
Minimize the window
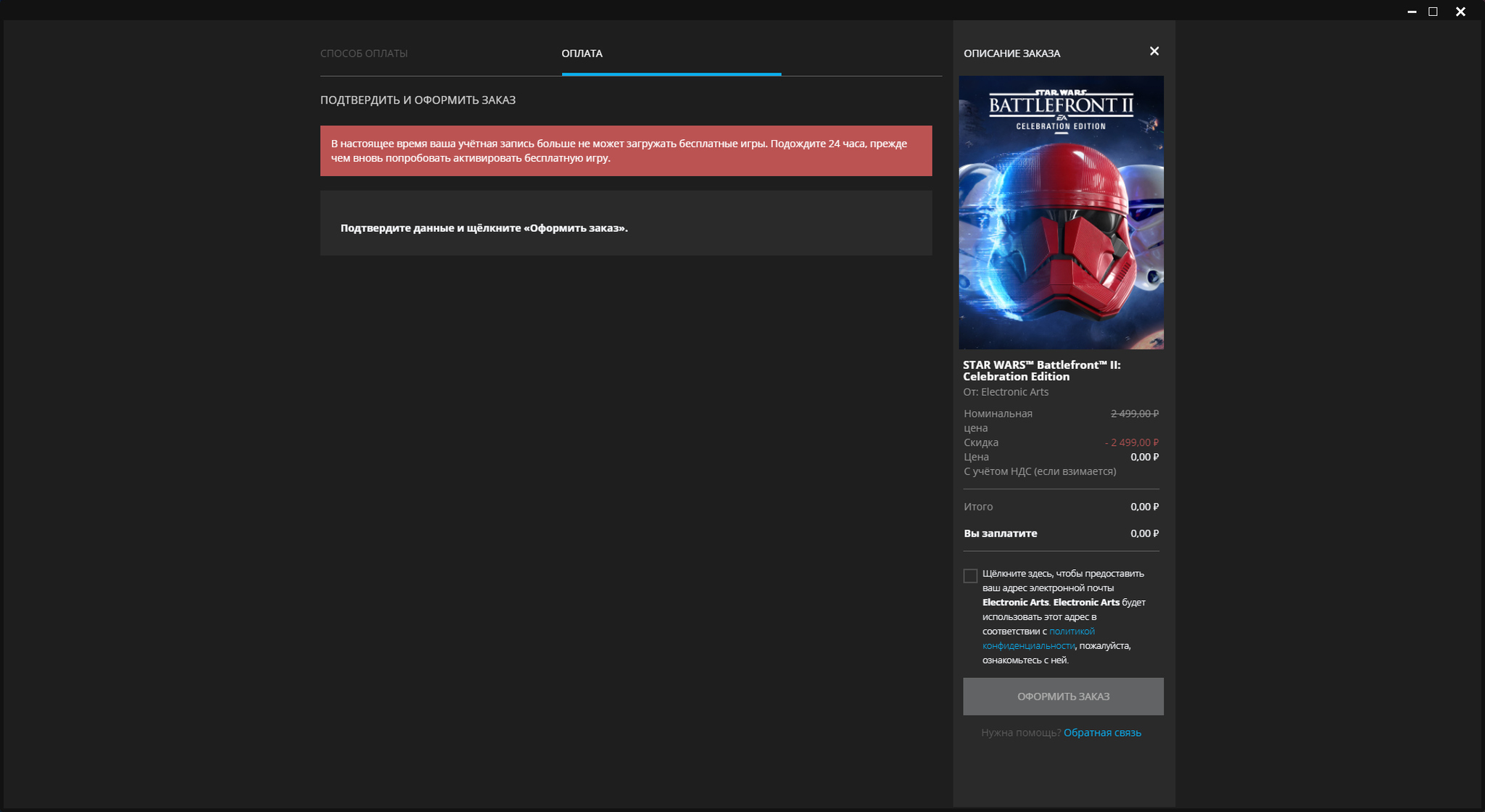(1412, 12)
